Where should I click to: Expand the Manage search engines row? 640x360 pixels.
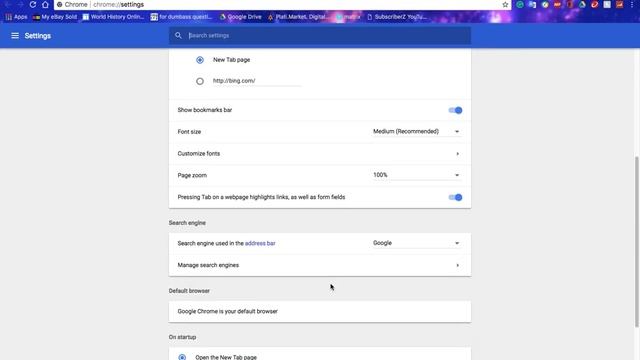(320, 265)
